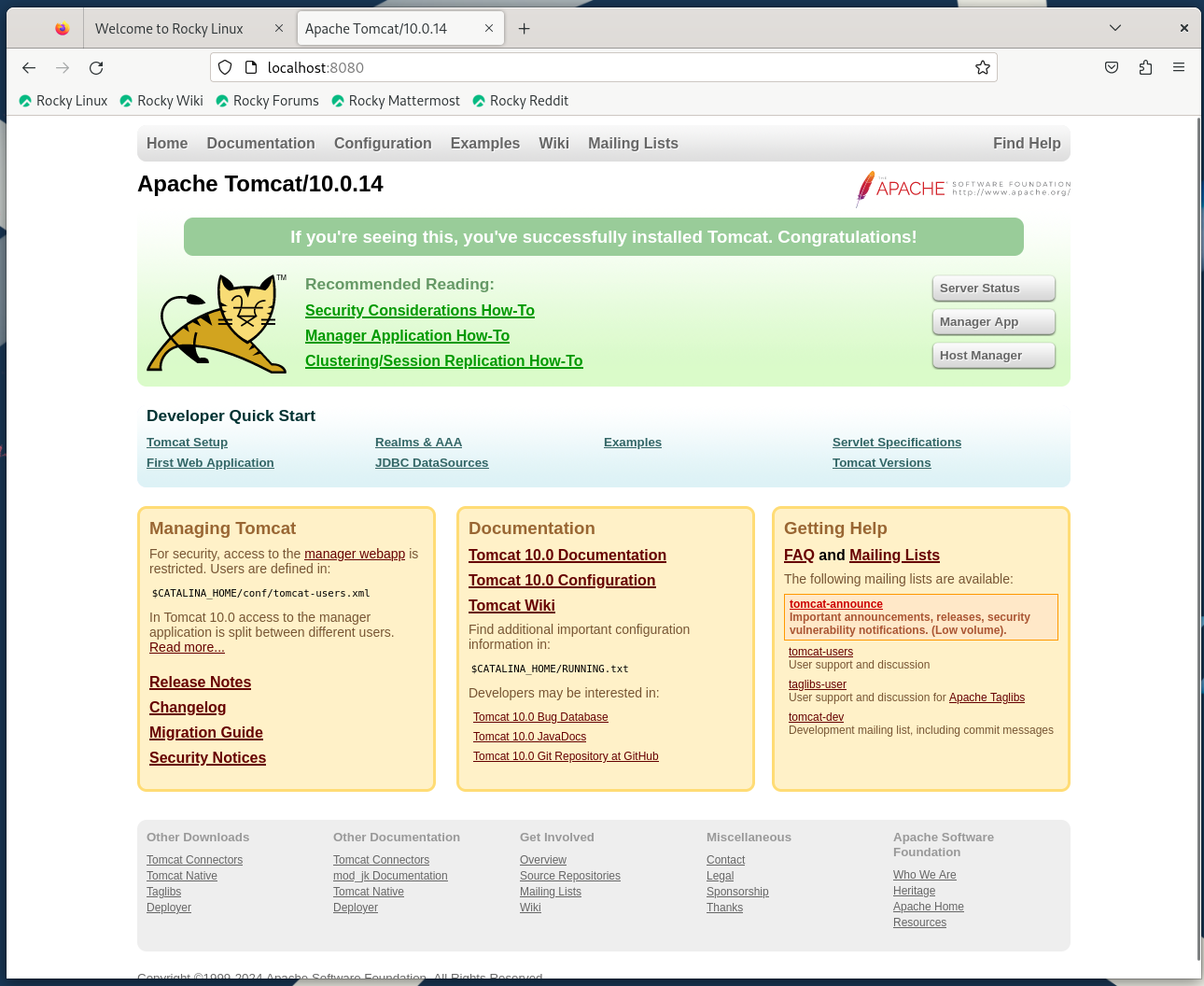Viewport: 1204px width, 986px height.
Task: Open the Tomcat Versions link
Action: 881,463
